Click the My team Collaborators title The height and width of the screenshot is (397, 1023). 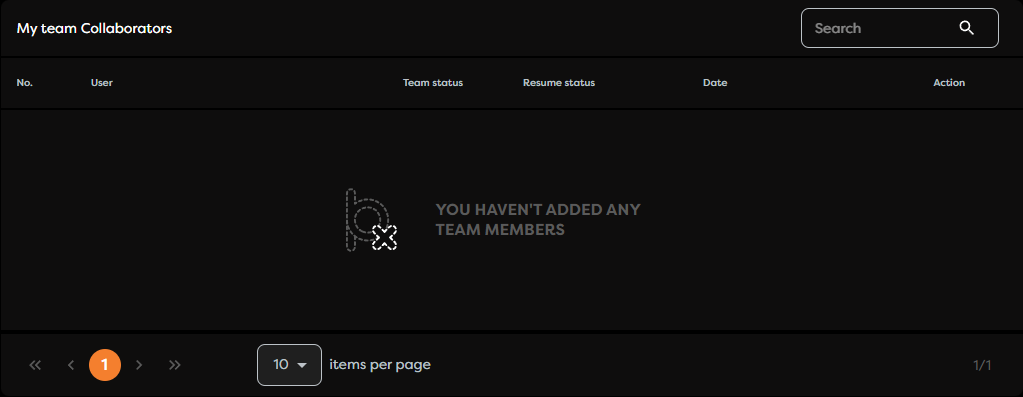94,29
